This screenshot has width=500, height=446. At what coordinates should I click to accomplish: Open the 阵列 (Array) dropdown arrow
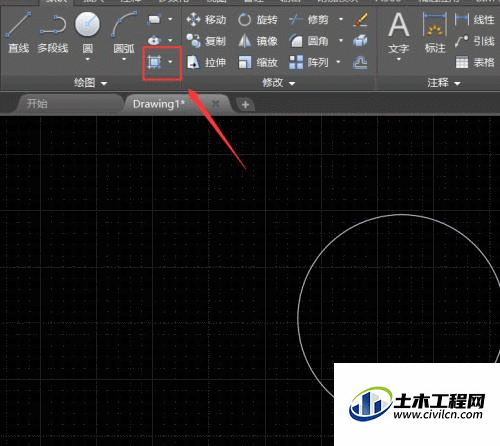coord(338,62)
